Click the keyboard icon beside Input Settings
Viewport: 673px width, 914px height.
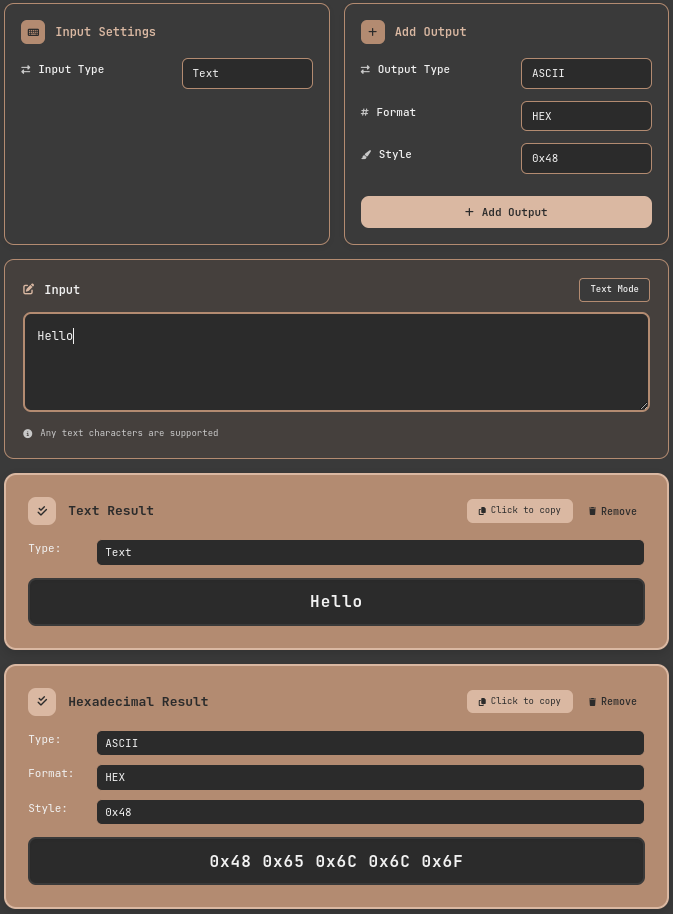(x=33, y=32)
